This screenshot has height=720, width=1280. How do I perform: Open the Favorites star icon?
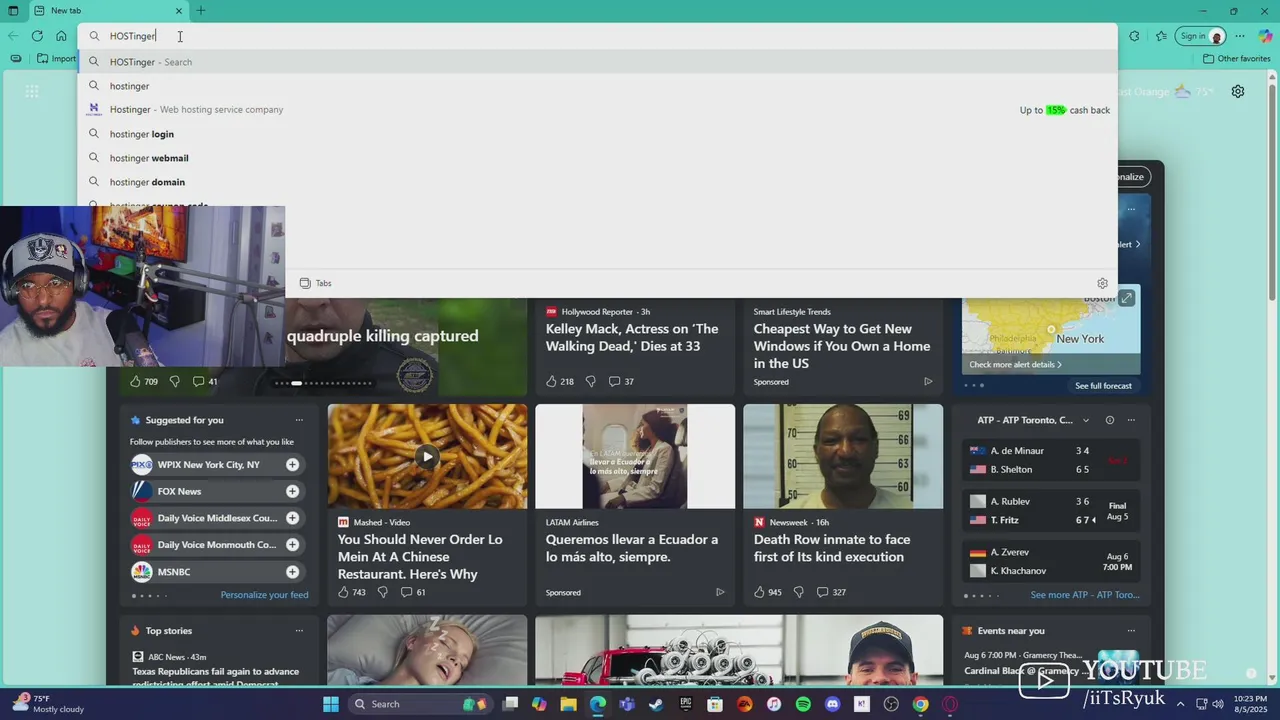point(1161,36)
